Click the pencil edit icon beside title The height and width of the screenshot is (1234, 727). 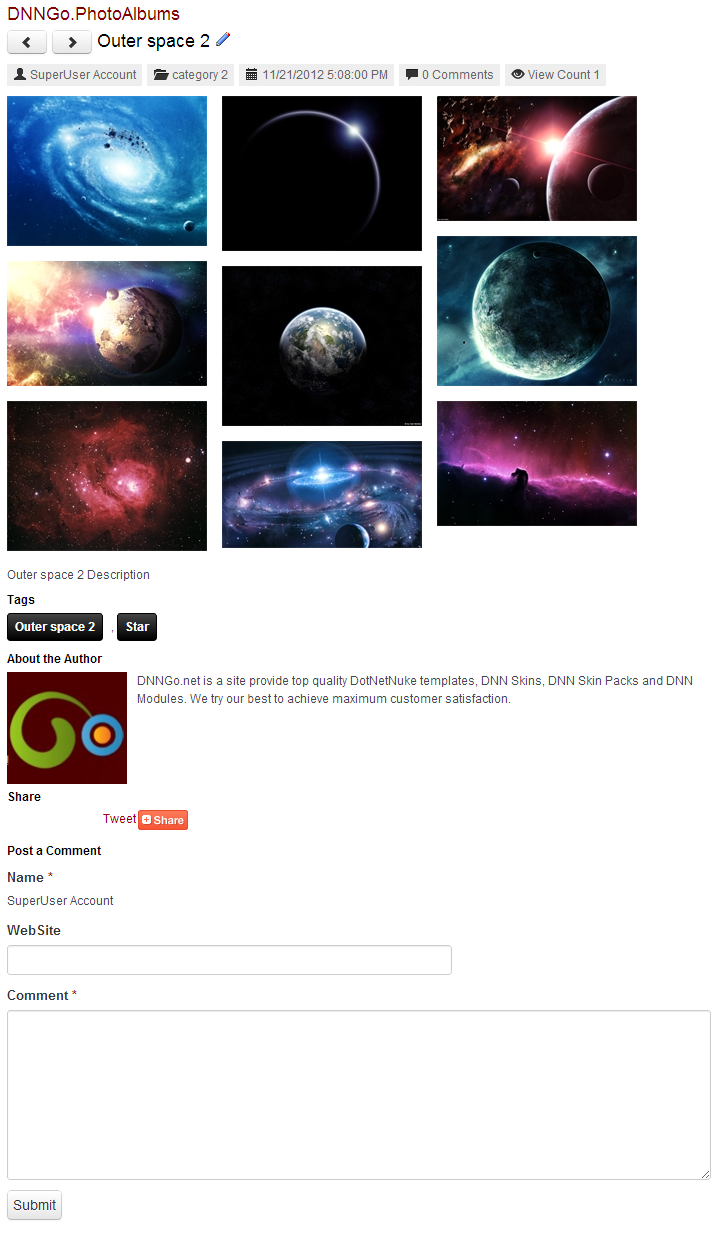(x=223, y=40)
